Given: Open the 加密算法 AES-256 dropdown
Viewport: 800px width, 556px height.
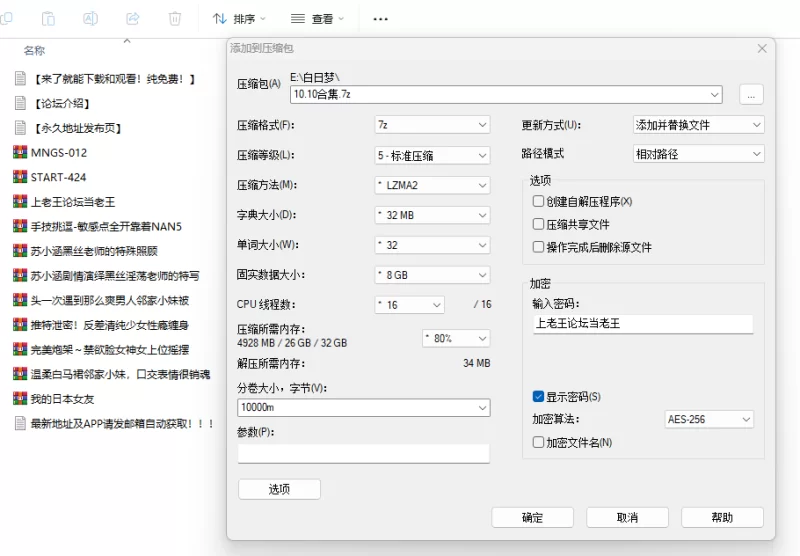Looking at the screenshot, I should (x=714, y=419).
